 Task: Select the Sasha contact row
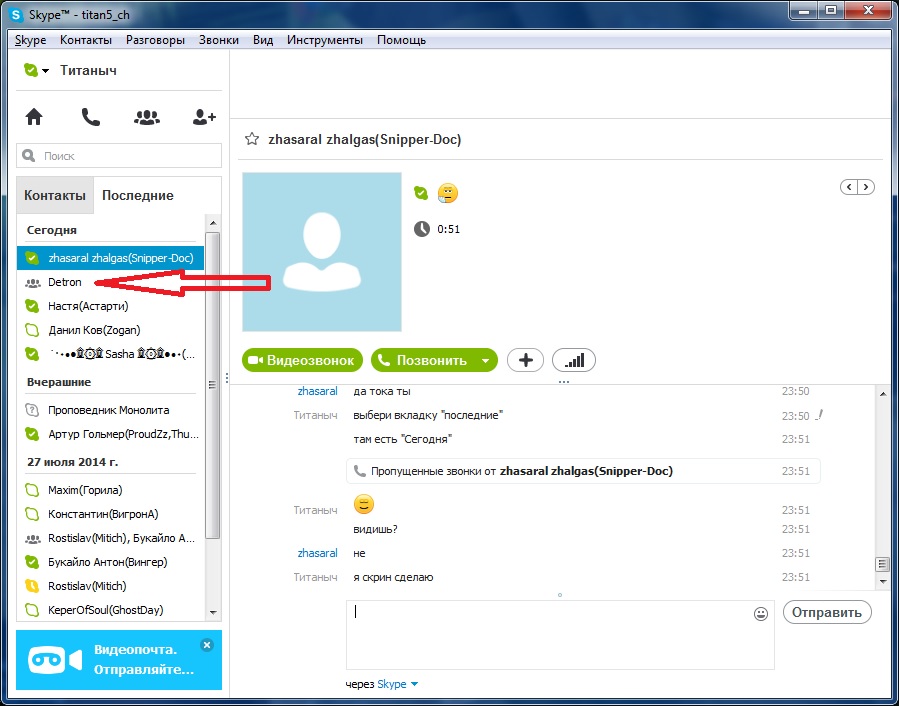tap(111, 354)
